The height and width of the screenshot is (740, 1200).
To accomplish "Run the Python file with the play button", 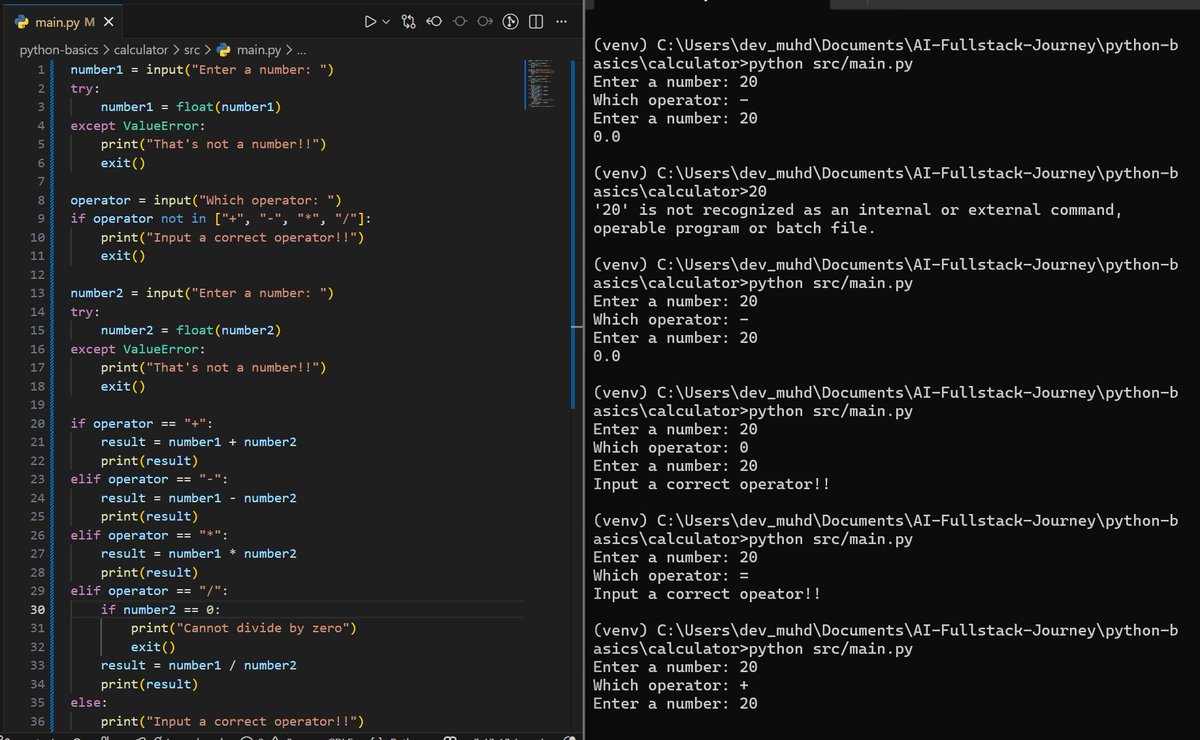I will 370,22.
